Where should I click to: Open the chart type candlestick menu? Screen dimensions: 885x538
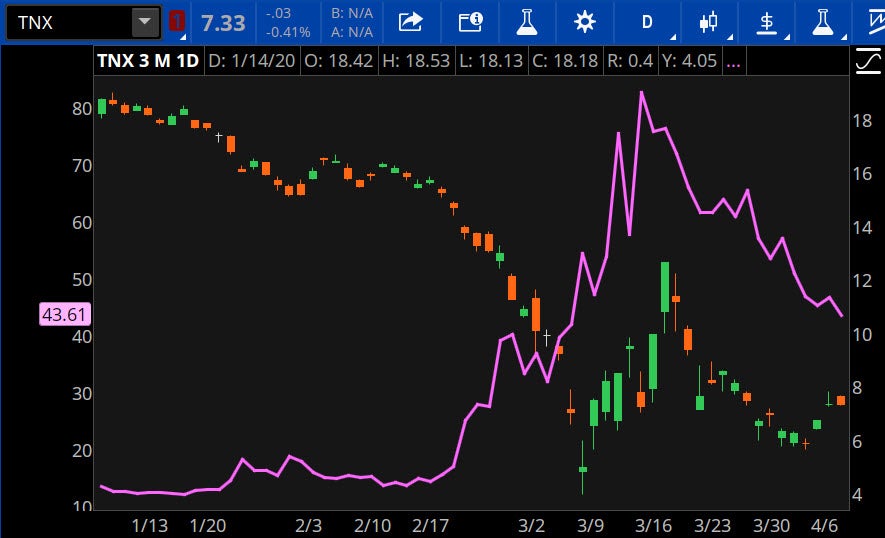pos(708,22)
